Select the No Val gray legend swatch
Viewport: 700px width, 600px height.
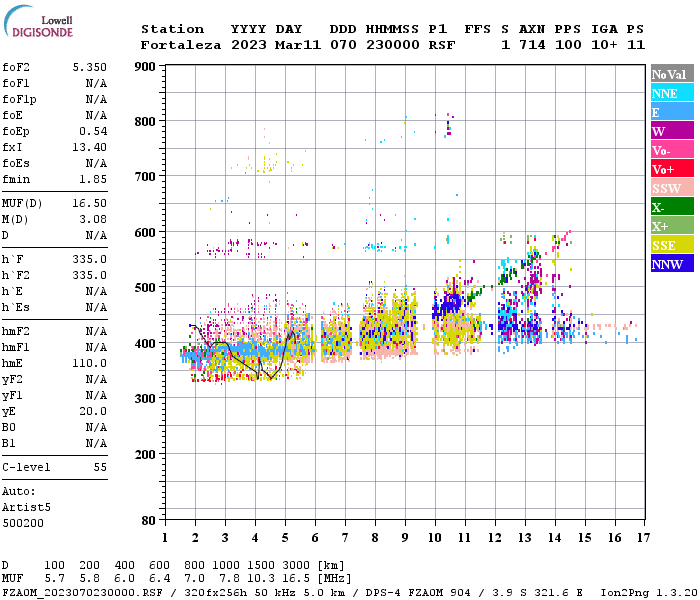pos(672,74)
